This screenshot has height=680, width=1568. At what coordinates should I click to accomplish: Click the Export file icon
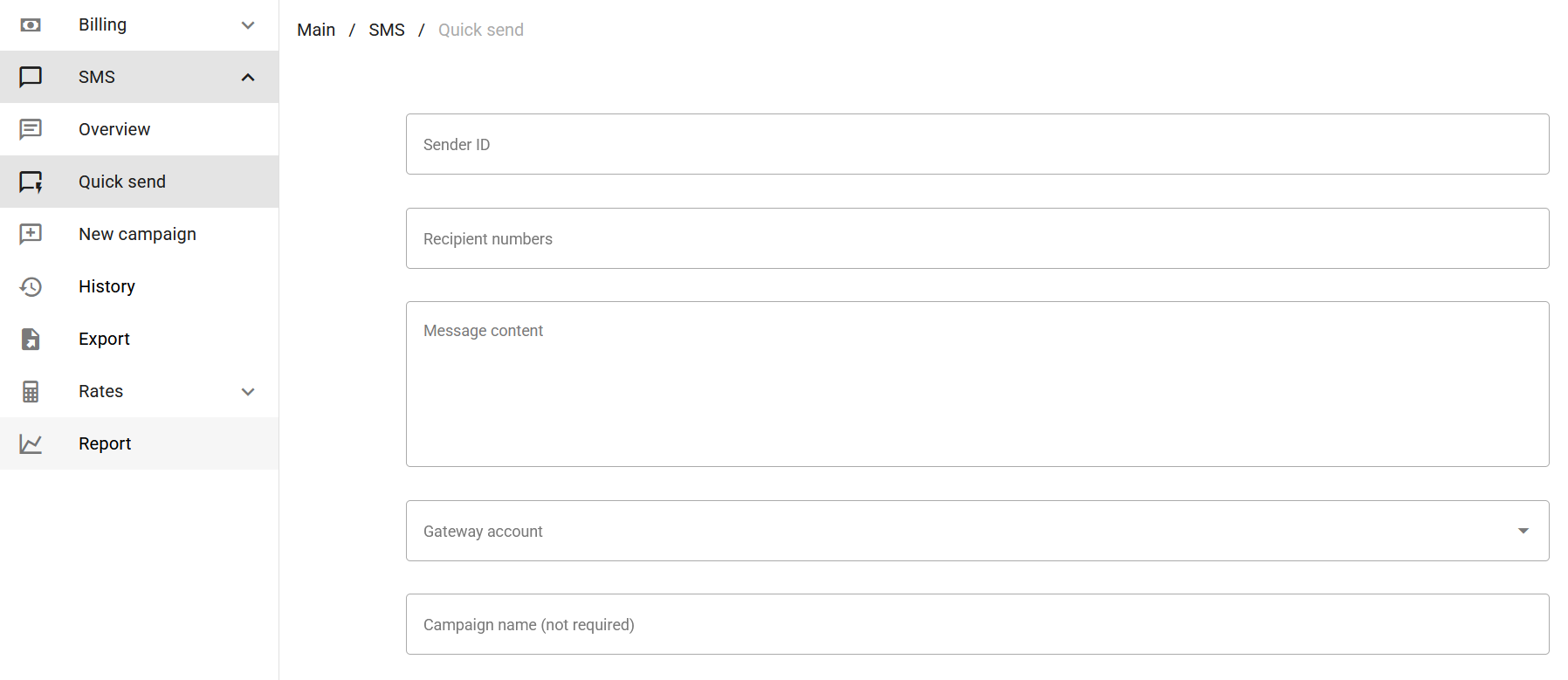31,339
